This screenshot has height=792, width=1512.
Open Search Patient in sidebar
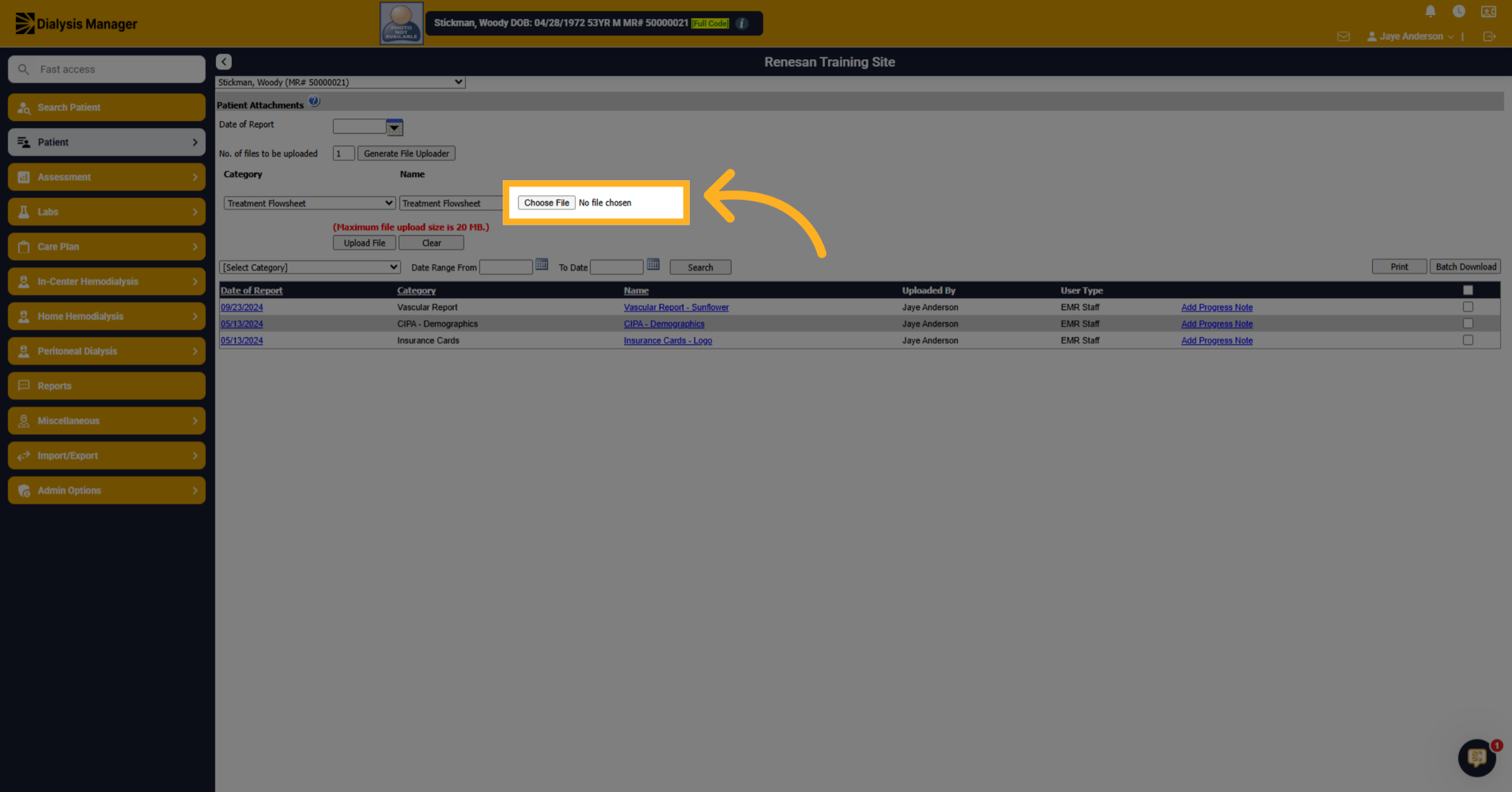point(106,107)
